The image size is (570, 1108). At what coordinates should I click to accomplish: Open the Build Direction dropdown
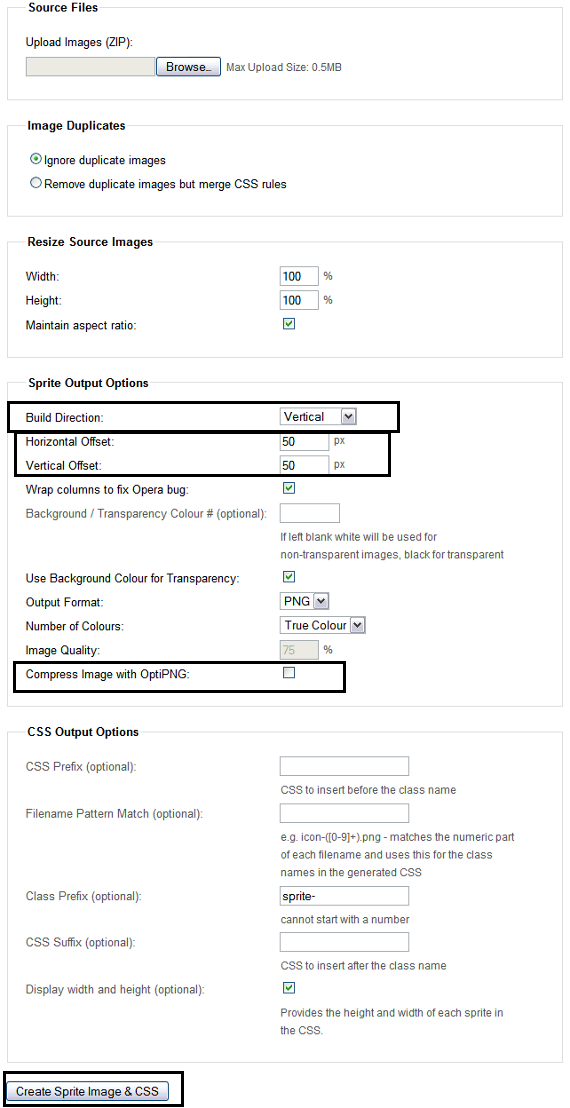click(x=319, y=417)
